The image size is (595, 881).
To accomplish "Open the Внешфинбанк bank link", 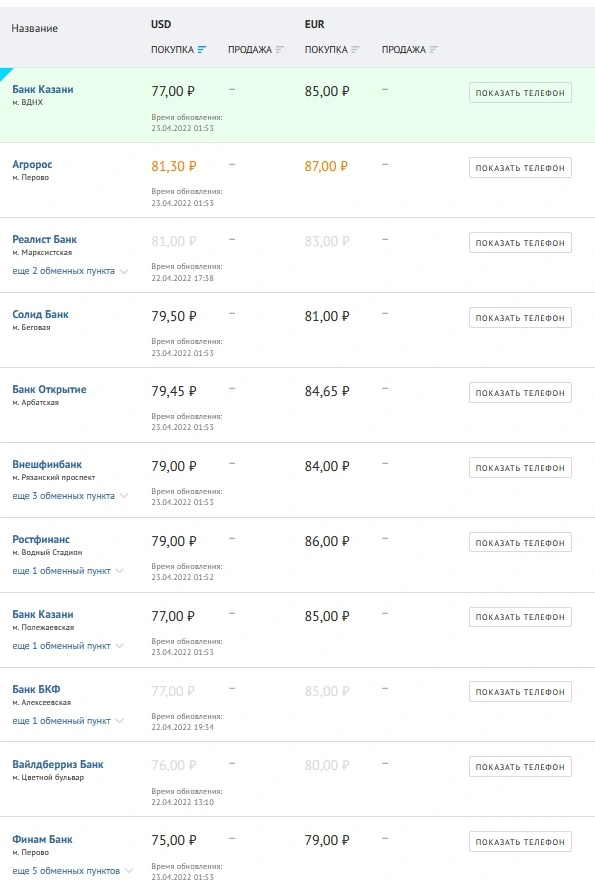I will (47, 464).
